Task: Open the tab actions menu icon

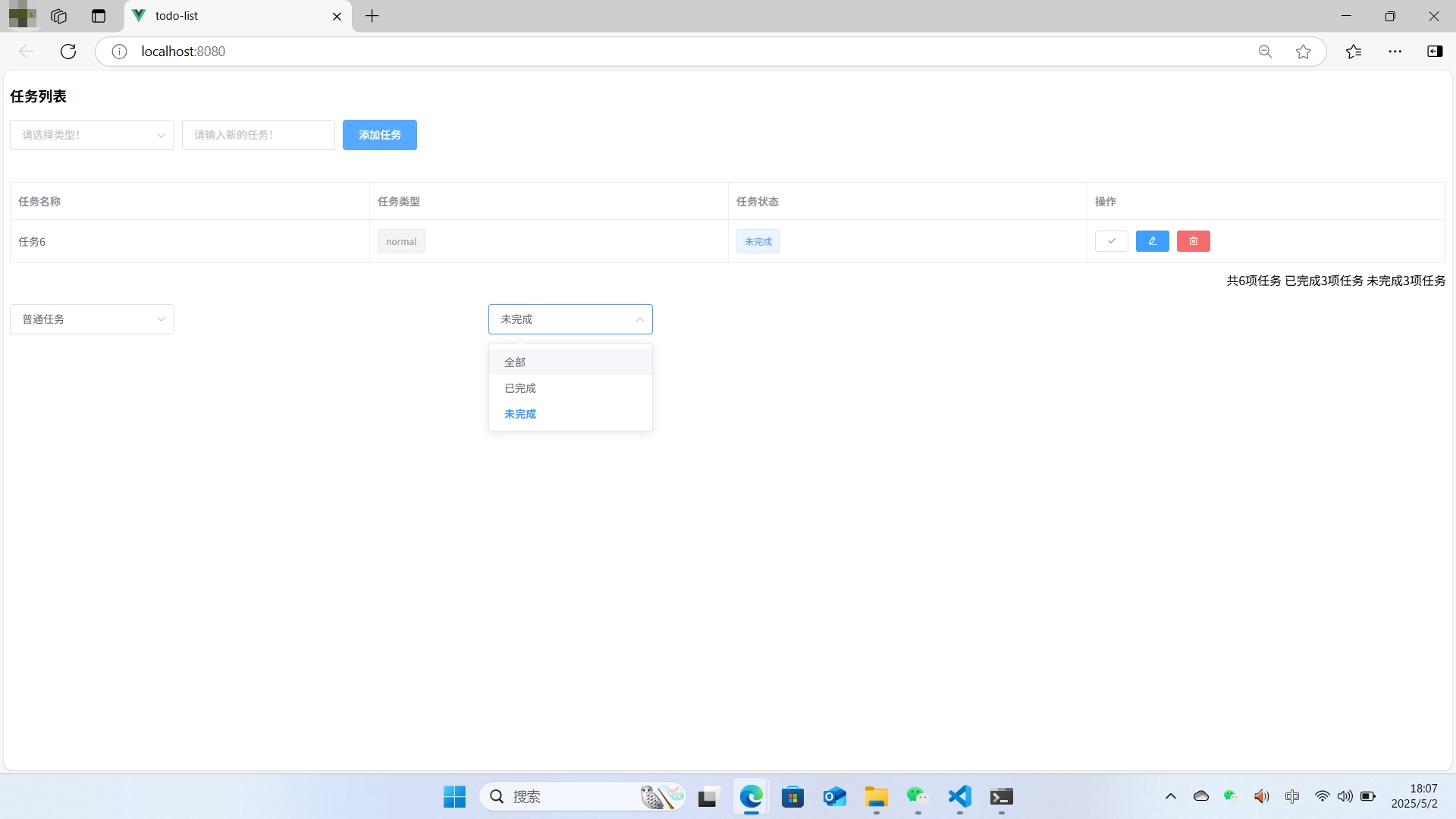Action: tap(99, 16)
